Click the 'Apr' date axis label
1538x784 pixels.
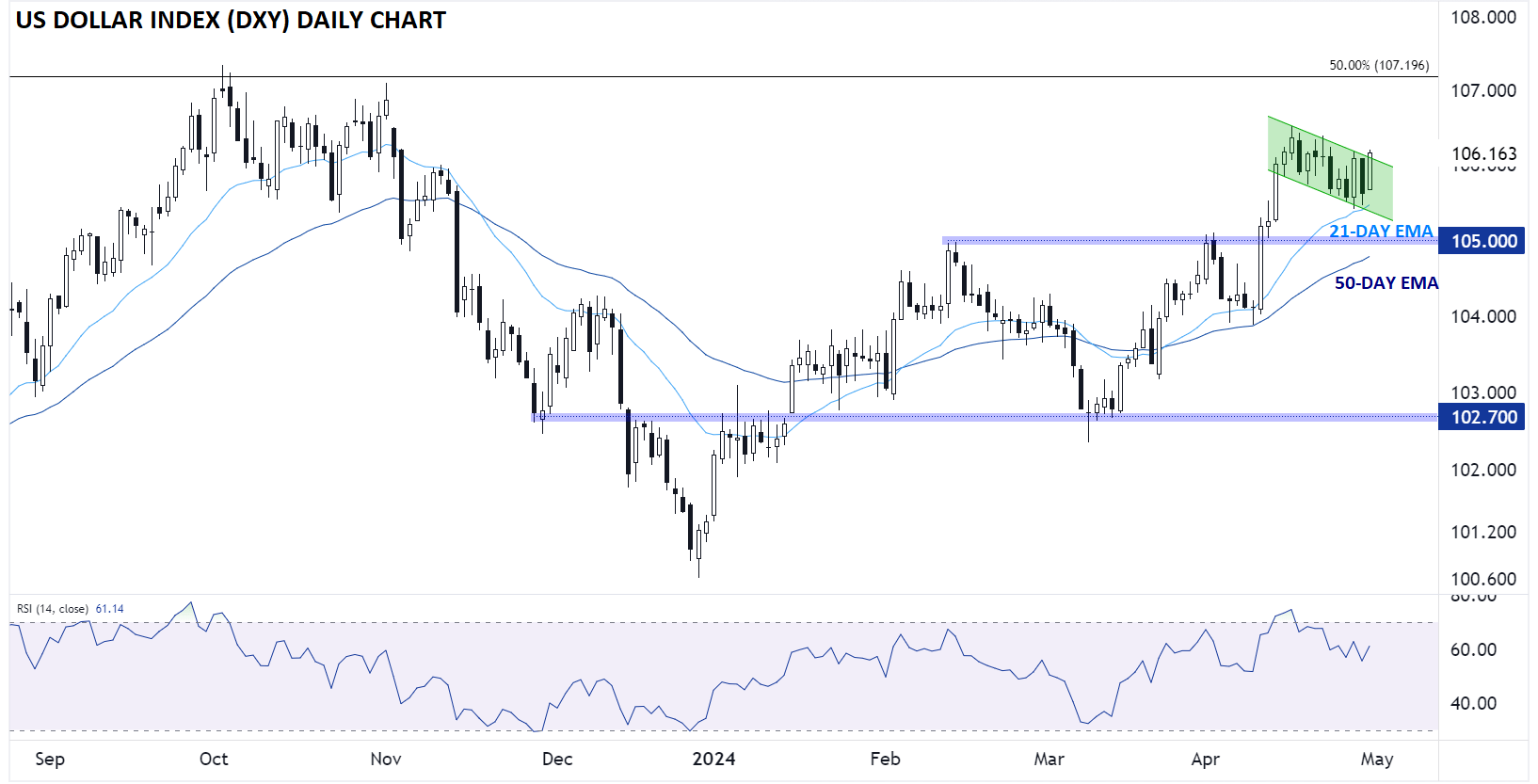(1206, 760)
